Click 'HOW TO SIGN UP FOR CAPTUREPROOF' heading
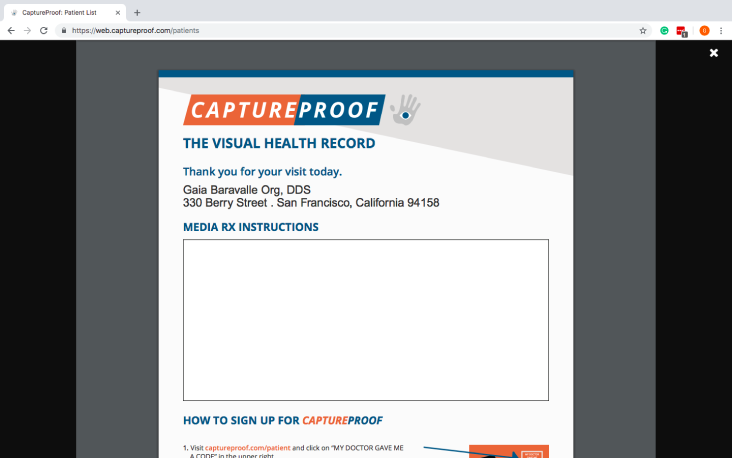732x458 pixels. pos(282,421)
